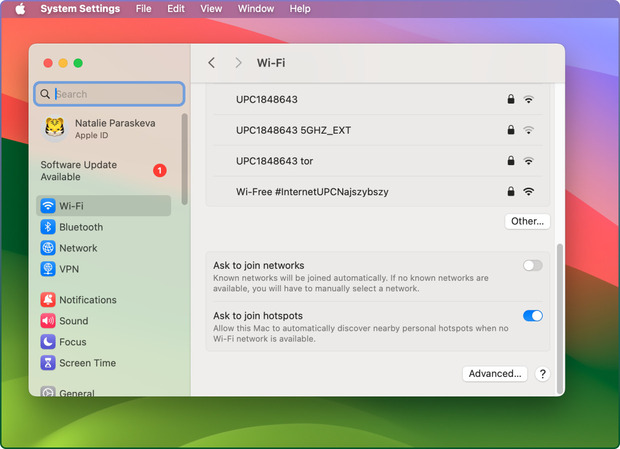
Task: Click the magnifying glass search icon
Action: coord(45,94)
